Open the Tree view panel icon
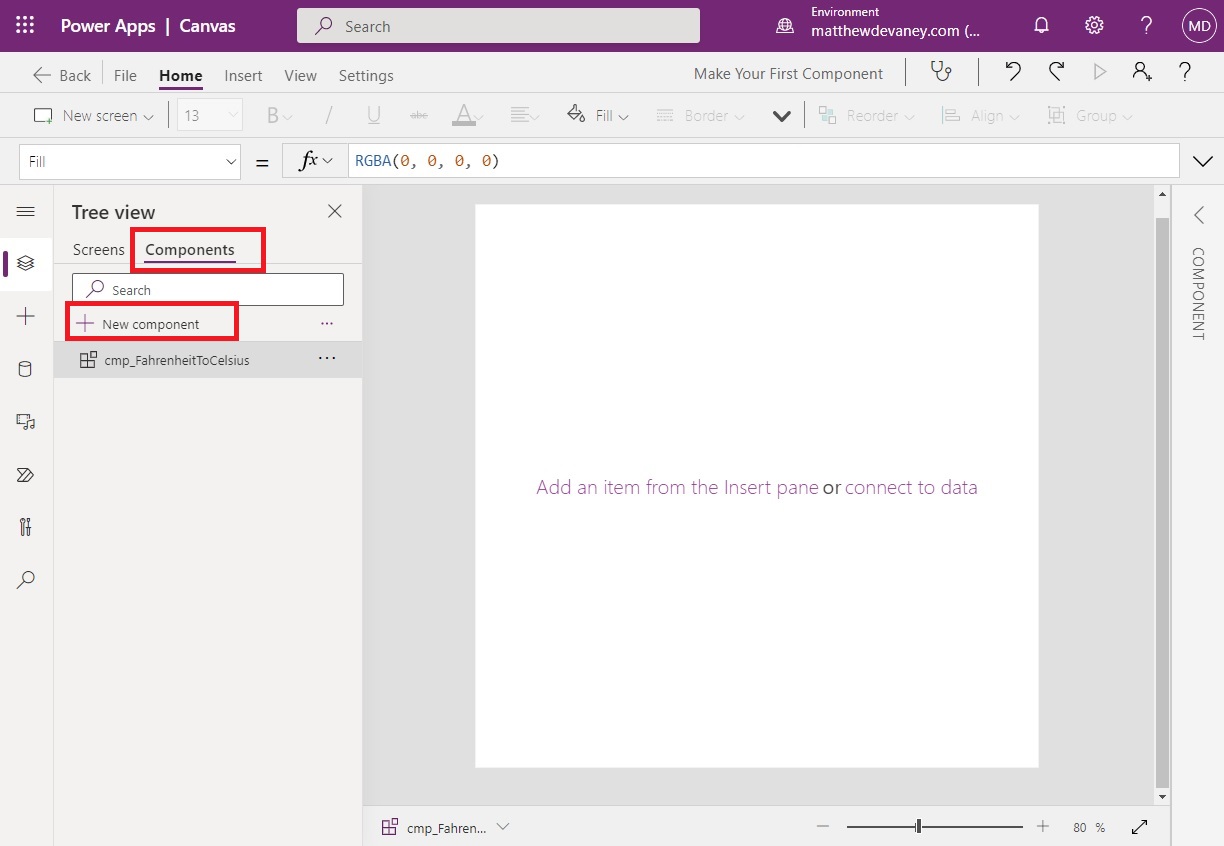This screenshot has height=846, width=1224. (26, 263)
